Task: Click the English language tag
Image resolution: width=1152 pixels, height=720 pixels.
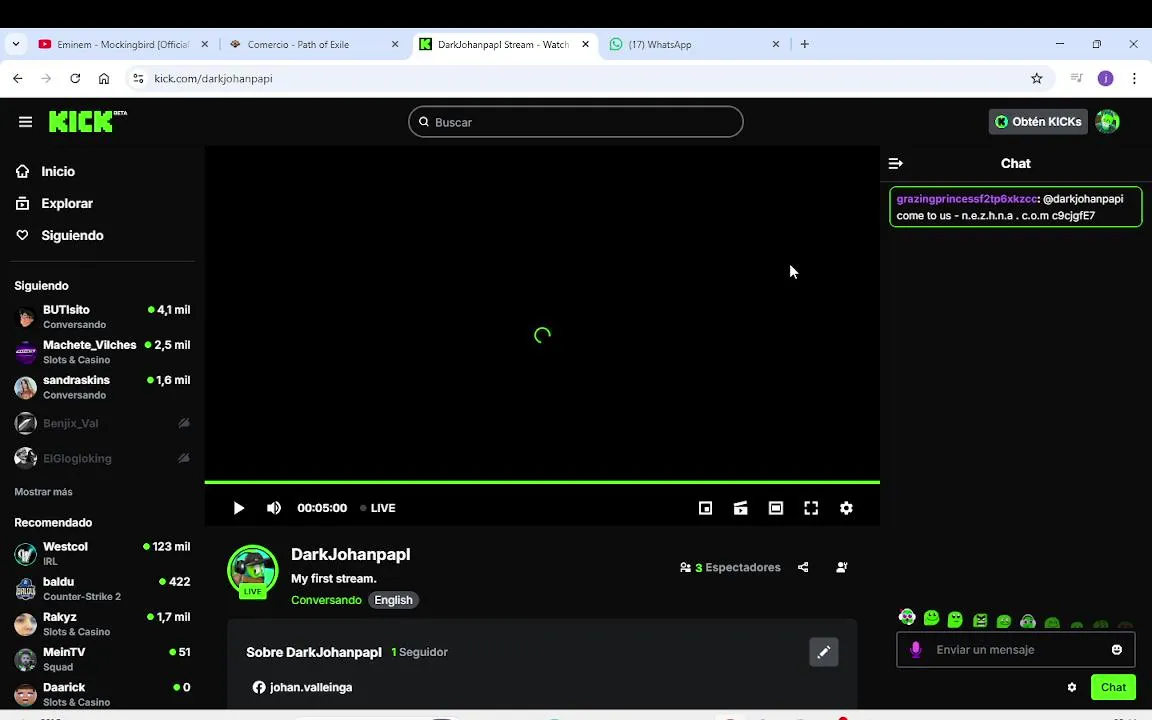Action: point(393,600)
